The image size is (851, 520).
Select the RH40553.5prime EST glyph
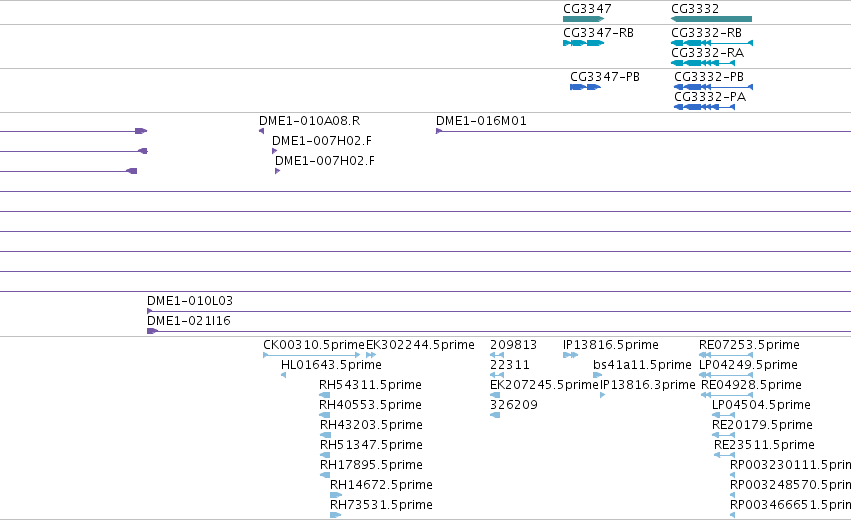(x=325, y=415)
